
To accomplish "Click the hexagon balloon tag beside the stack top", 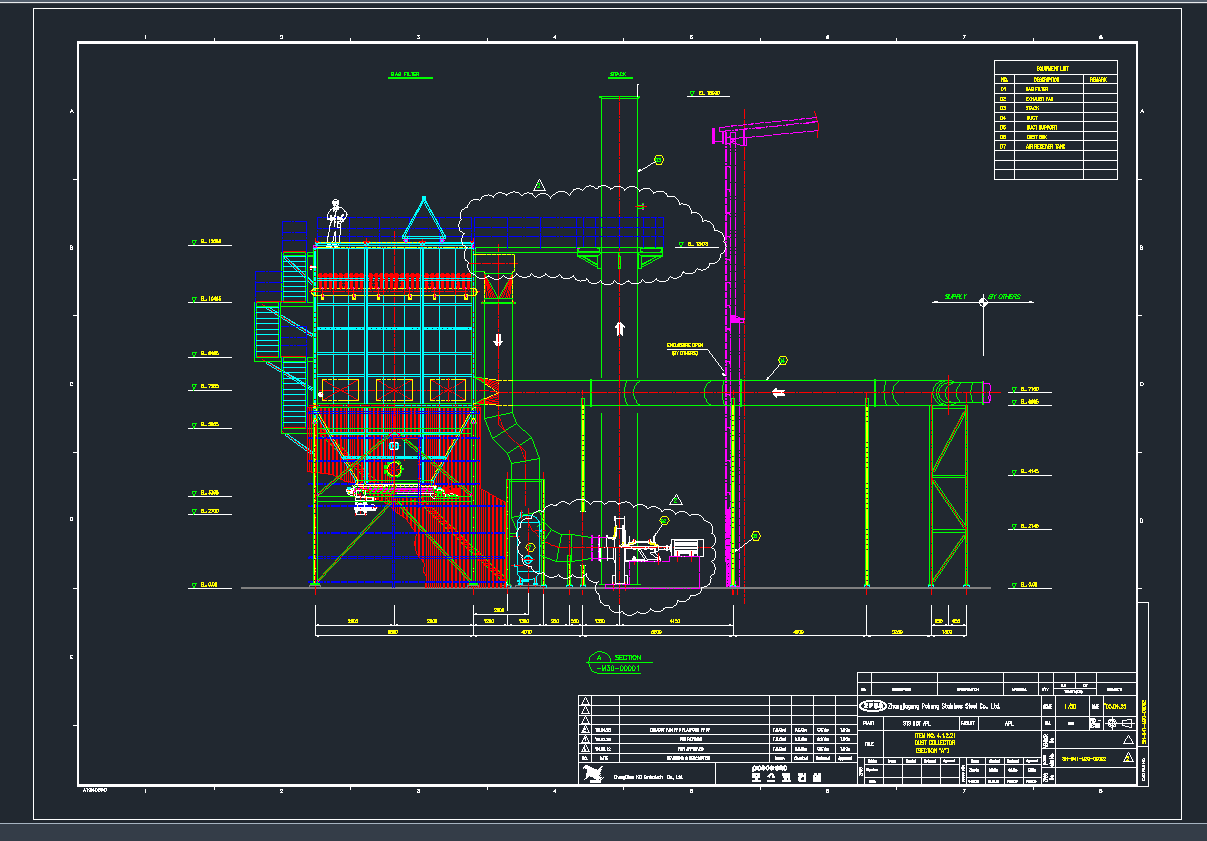I will tap(658, 160).
